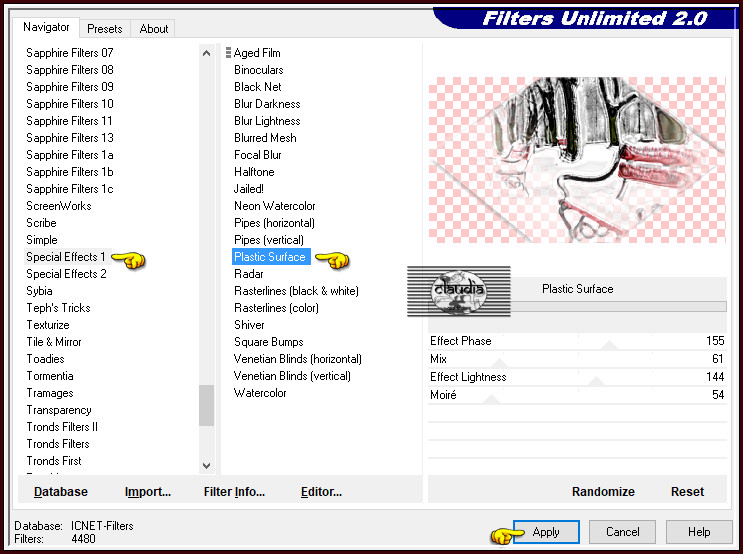The height and width of the screenshot is (554, 743).
Task: Choose the Square Bumps filter
Action: pos(269,342)
